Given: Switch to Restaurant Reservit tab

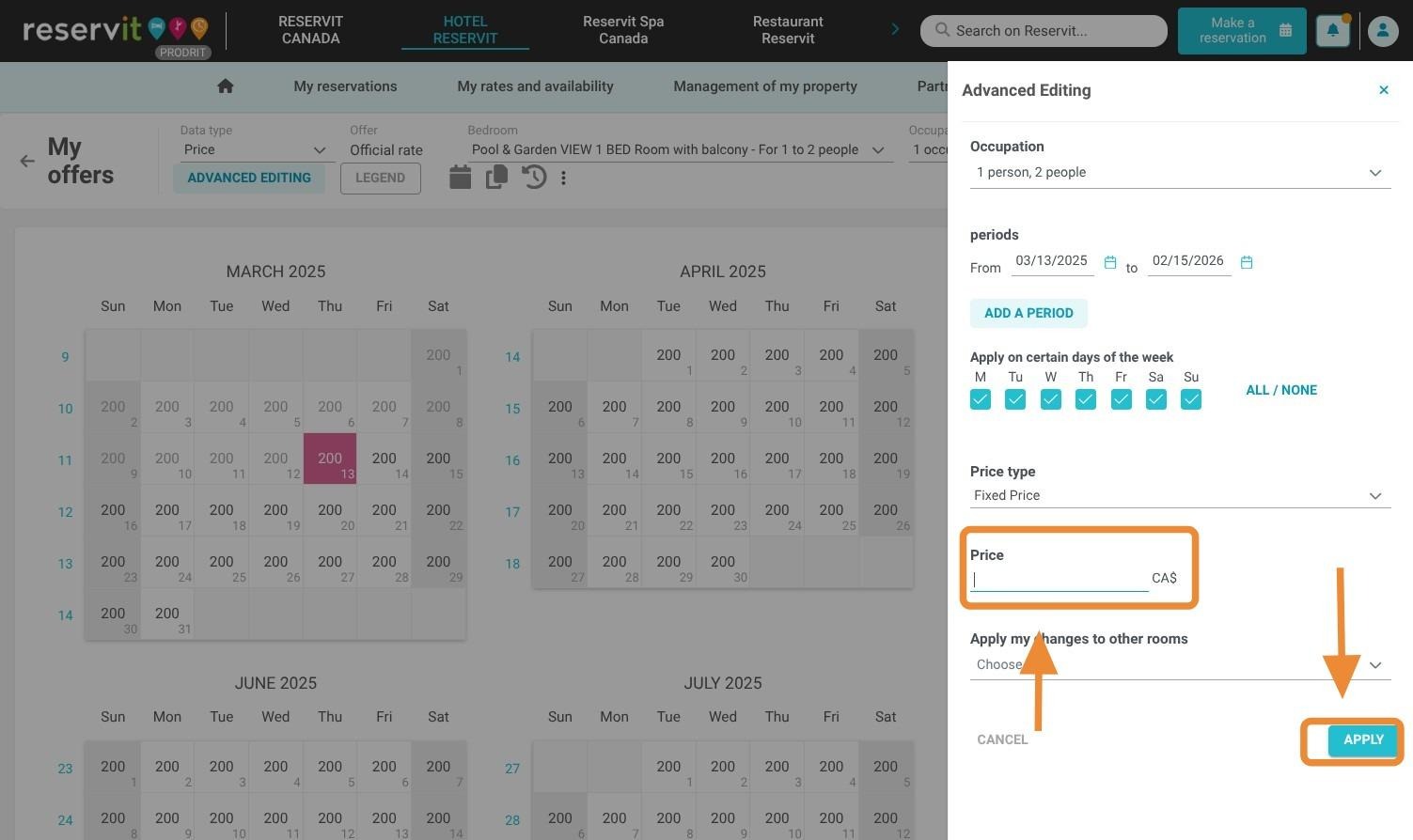Looking at the screenshot, I should (x=788, y=30).
